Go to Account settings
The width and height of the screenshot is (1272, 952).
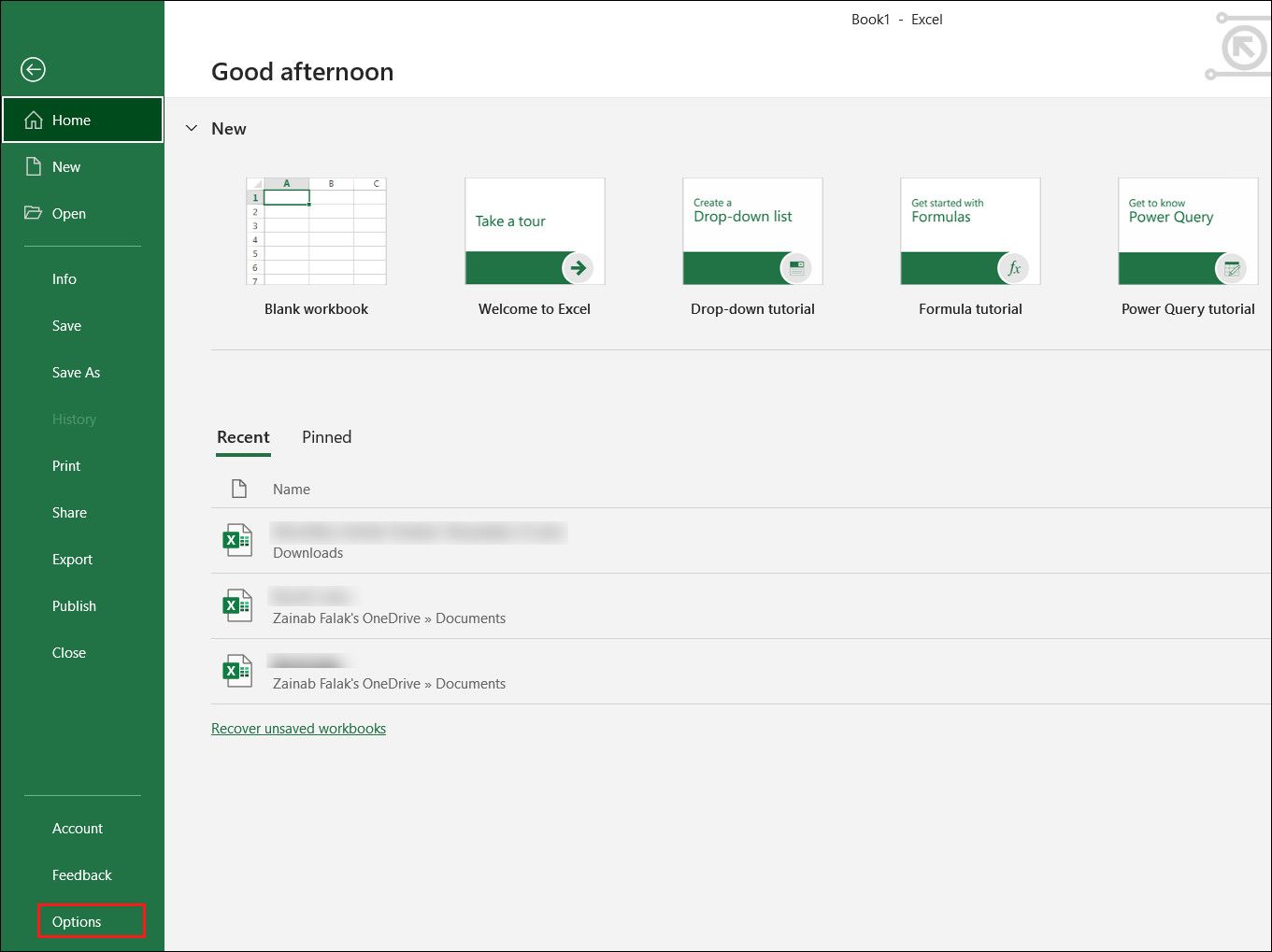(77, 828)
